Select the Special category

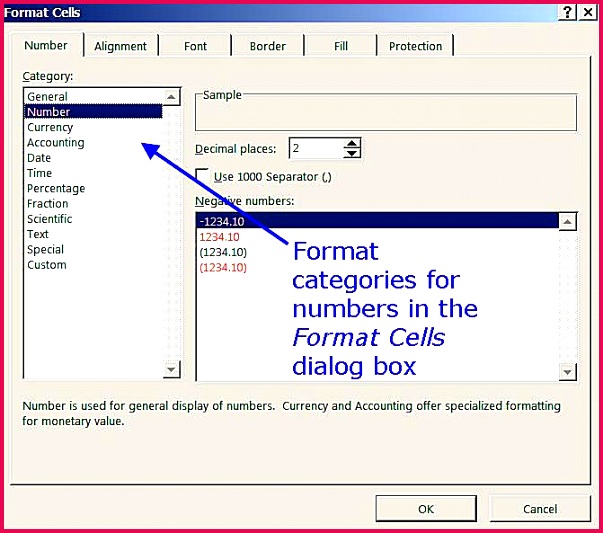point(93,250)
